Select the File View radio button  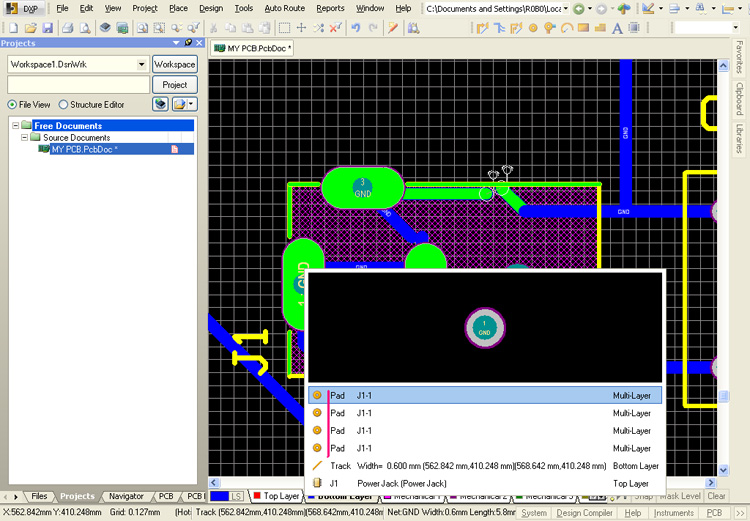(x=12, y=104)
